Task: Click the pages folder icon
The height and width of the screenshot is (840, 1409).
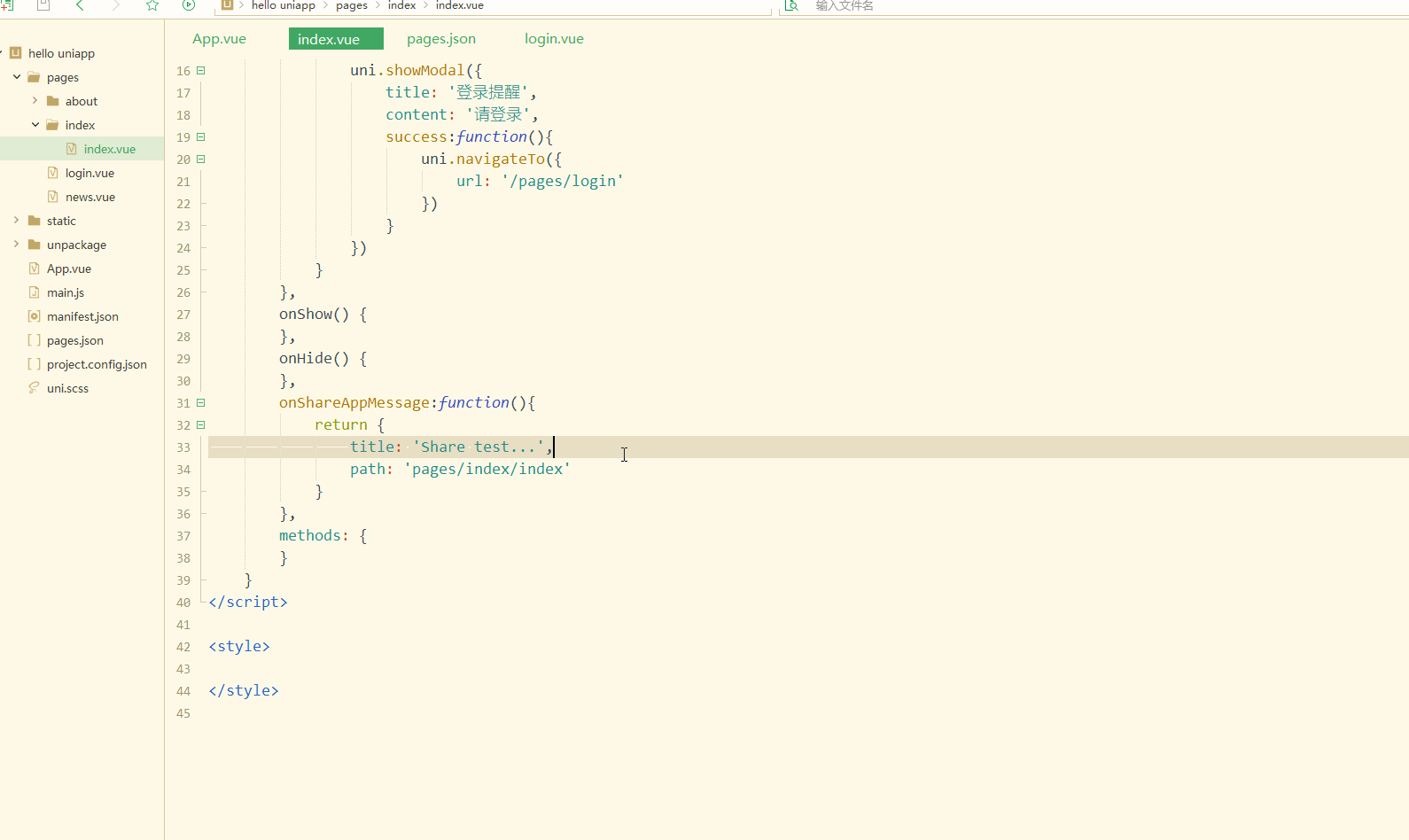Action: pyautogui.click(x=34, y=77)
